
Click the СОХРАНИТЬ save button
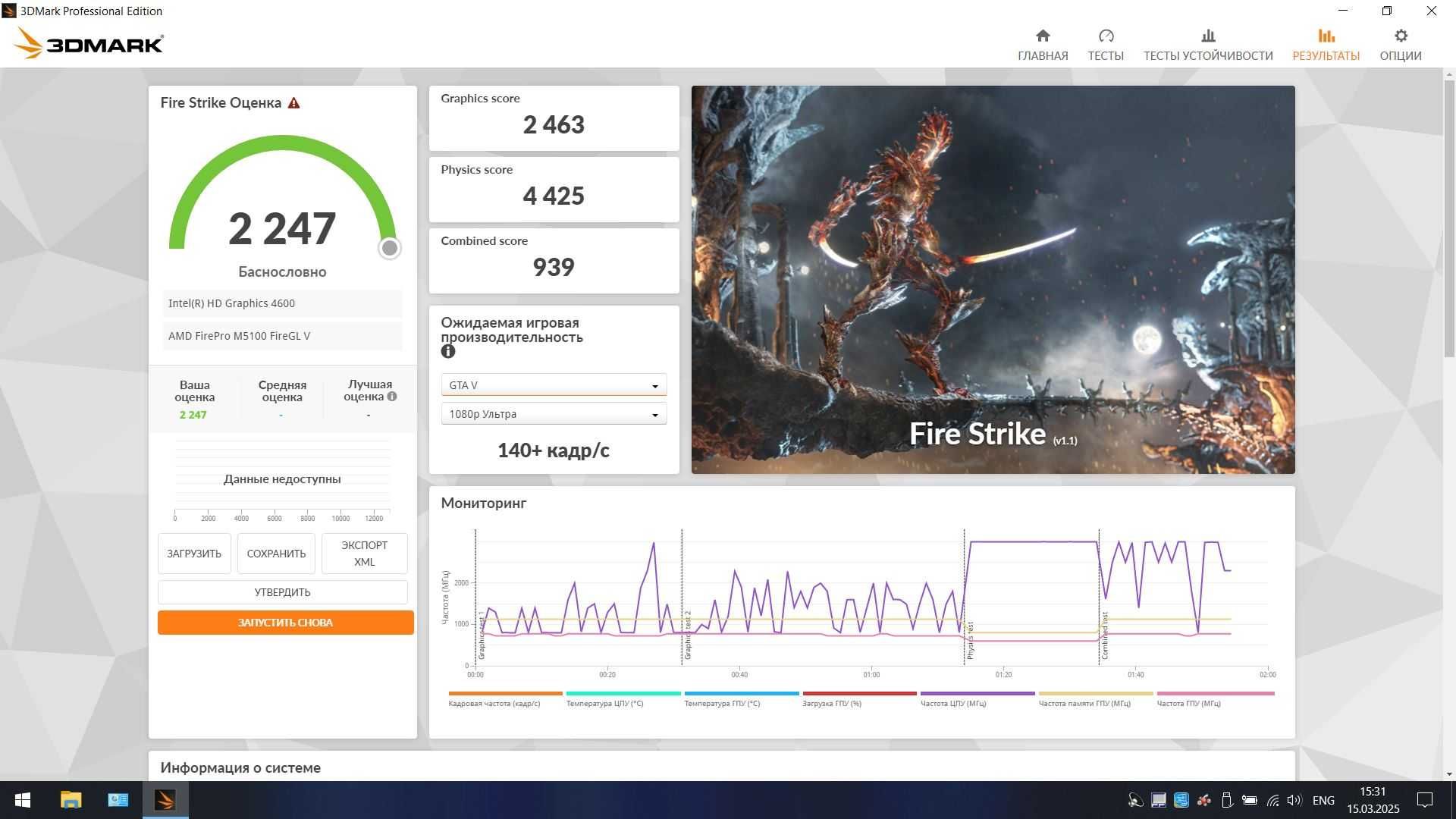click(x=276, y=554)
